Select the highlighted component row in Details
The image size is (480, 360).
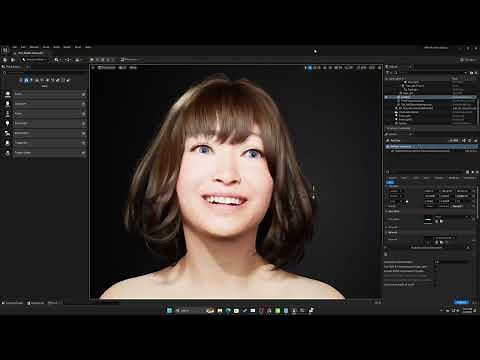431,146
